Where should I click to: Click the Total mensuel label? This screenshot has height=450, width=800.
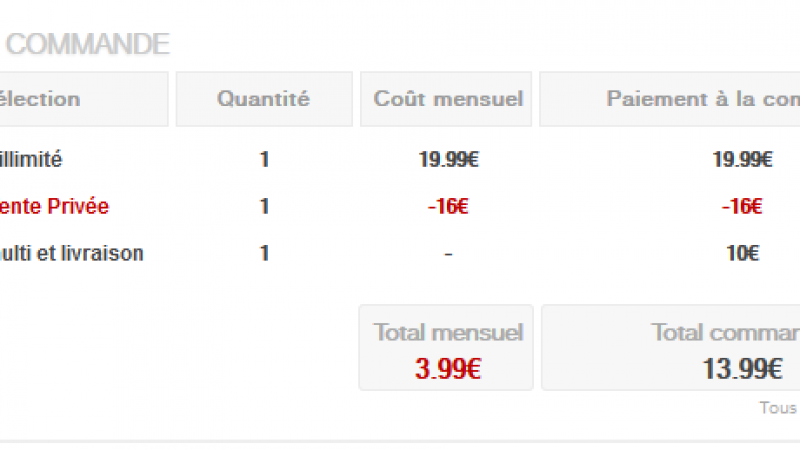(448, 333)
